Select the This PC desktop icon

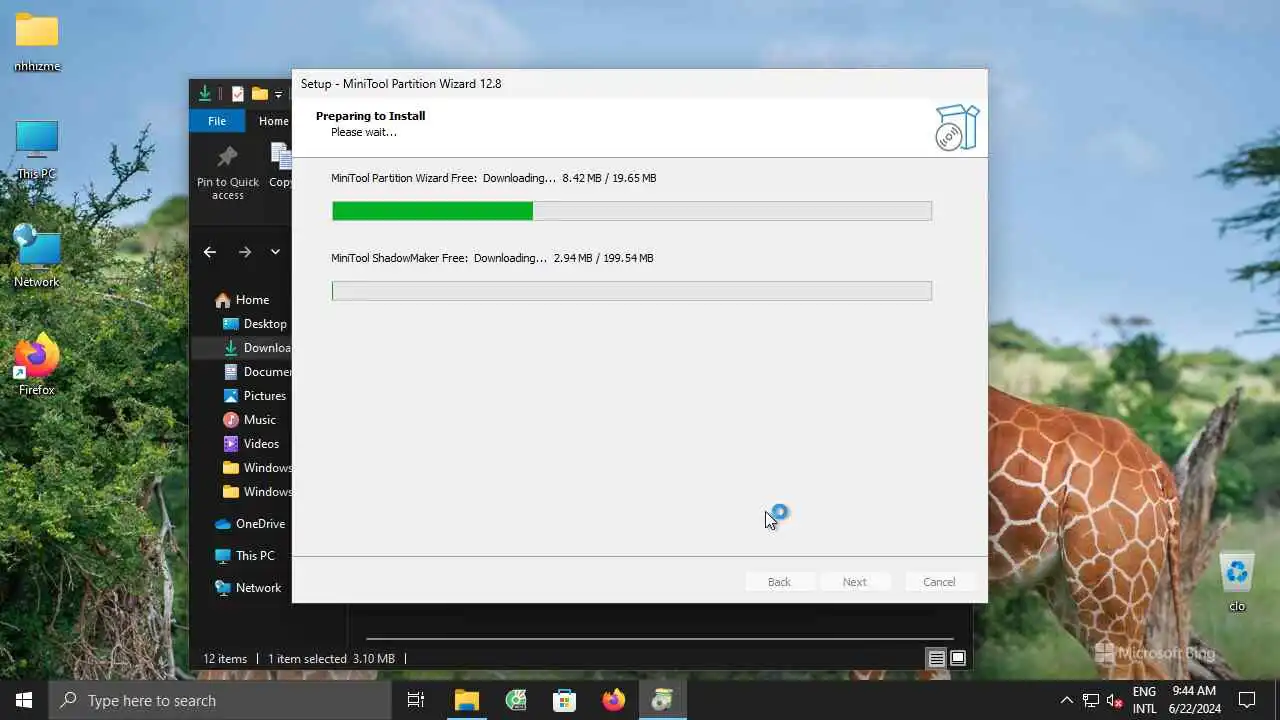(x=37, y=150)
